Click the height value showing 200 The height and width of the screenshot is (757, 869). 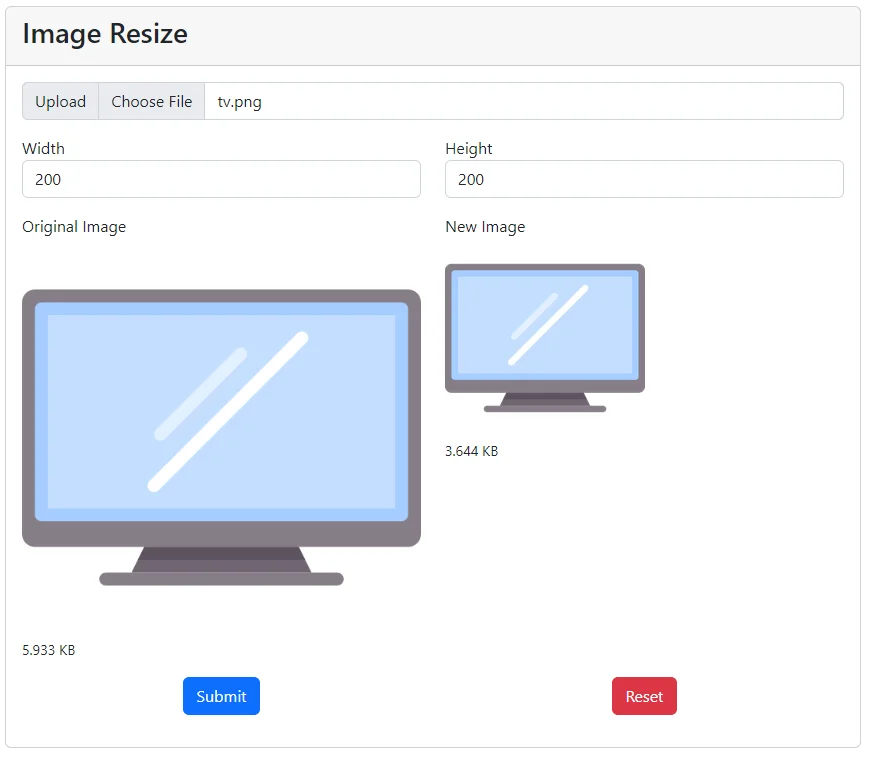[471, 180]
